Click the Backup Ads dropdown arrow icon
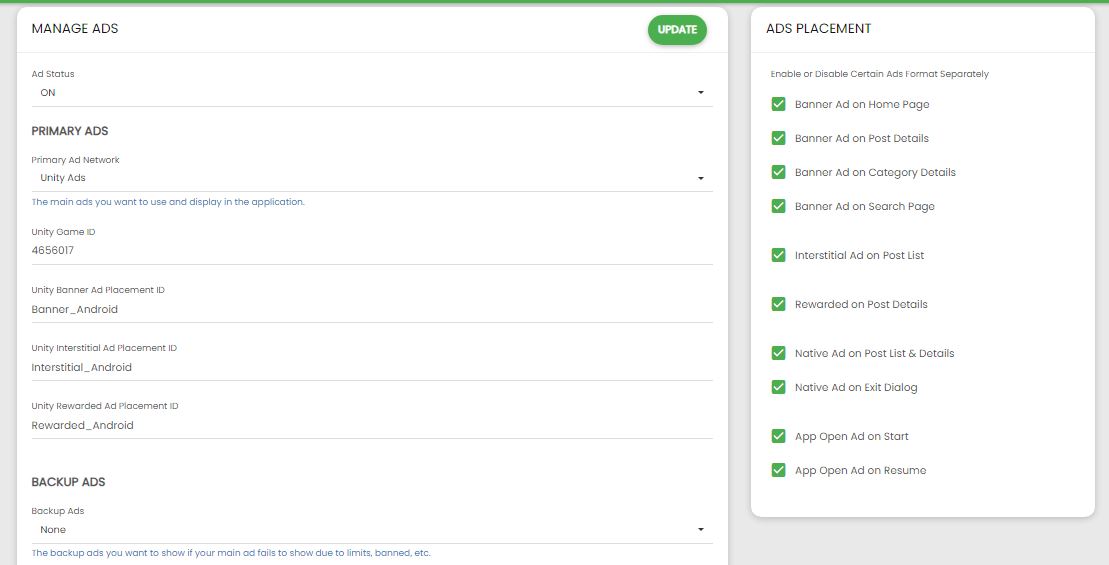The image size is (1109, 565). (701, 530)
